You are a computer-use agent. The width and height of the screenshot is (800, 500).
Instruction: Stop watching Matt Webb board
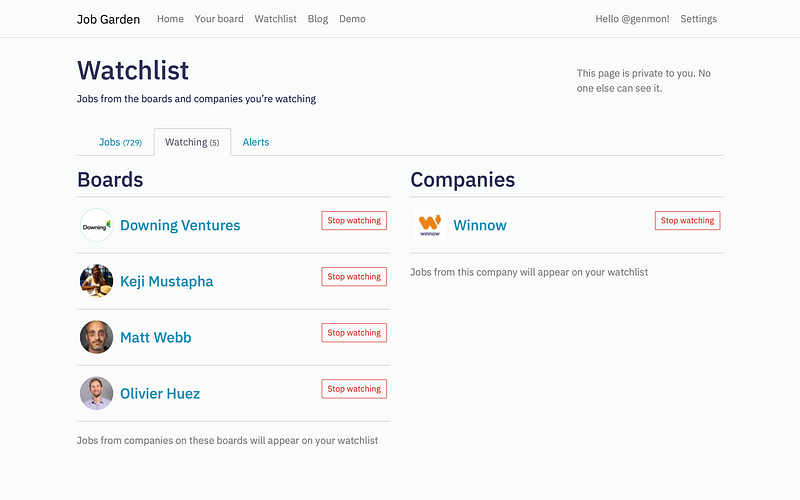click(x=354, y=333)
